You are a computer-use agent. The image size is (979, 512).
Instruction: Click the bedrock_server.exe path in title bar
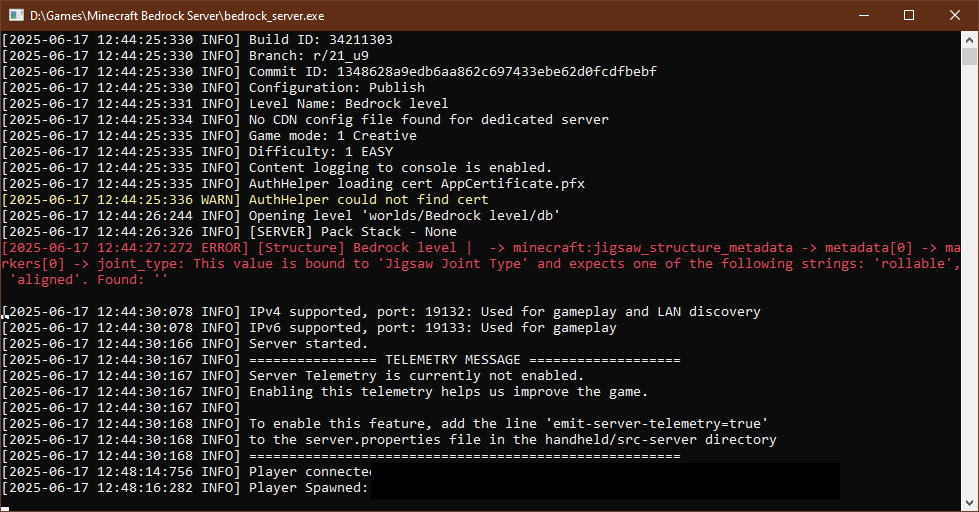(x=175, y=15)
